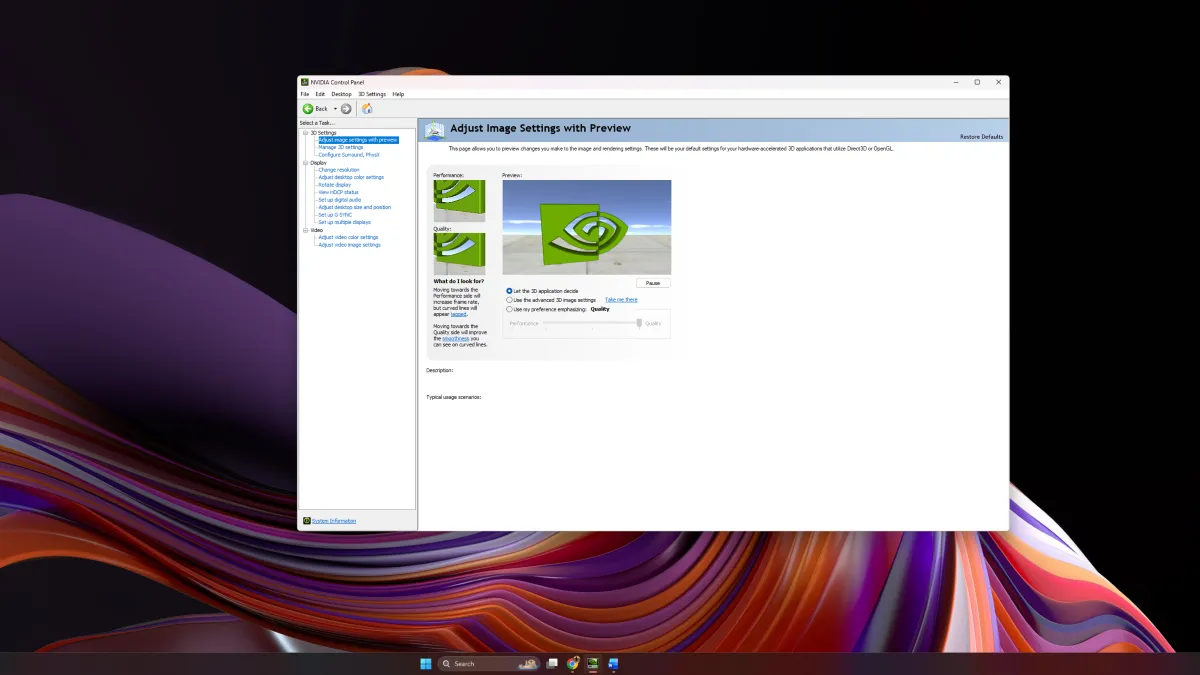Open Set up multiple displays

click(344, 222)
